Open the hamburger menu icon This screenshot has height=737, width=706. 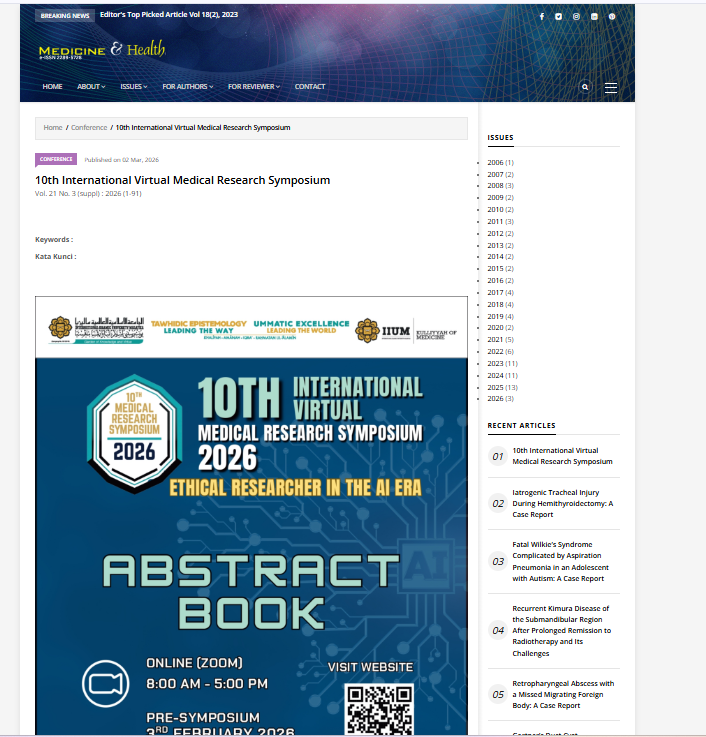[611, 87]
